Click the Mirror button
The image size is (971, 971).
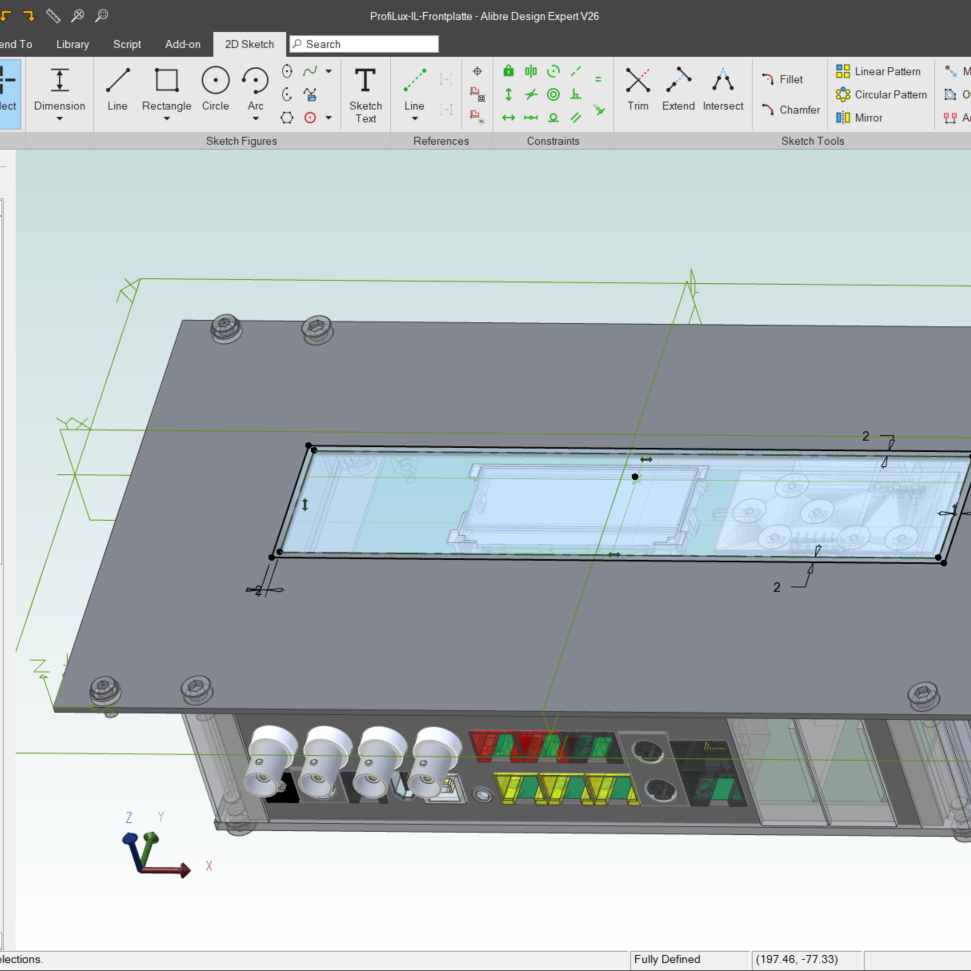(860, 117)
